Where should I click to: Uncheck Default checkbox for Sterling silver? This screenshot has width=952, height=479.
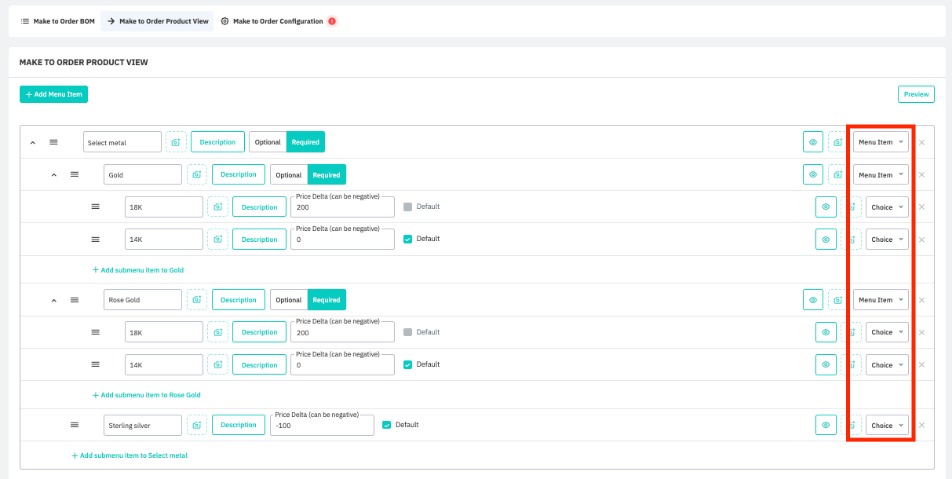point(387,425)
